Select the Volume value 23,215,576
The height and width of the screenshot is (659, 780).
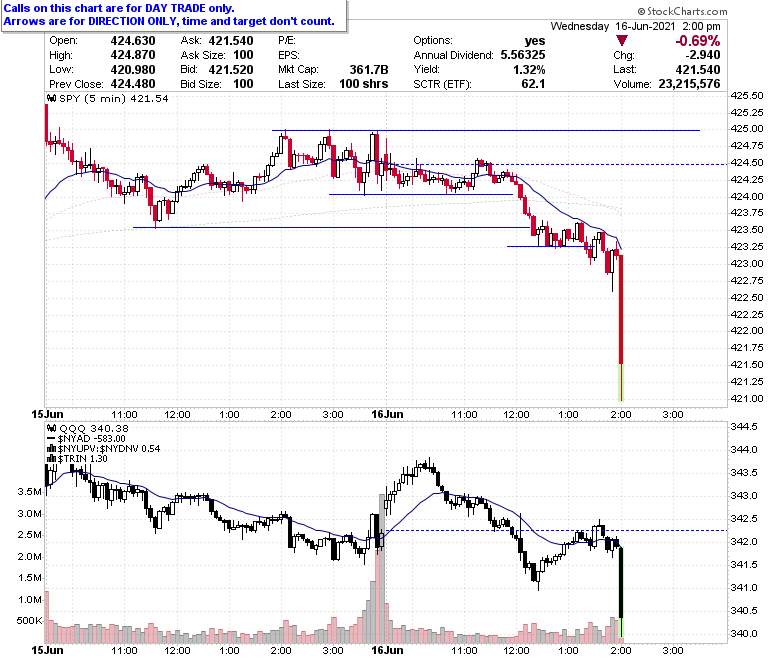pos(689,84)
